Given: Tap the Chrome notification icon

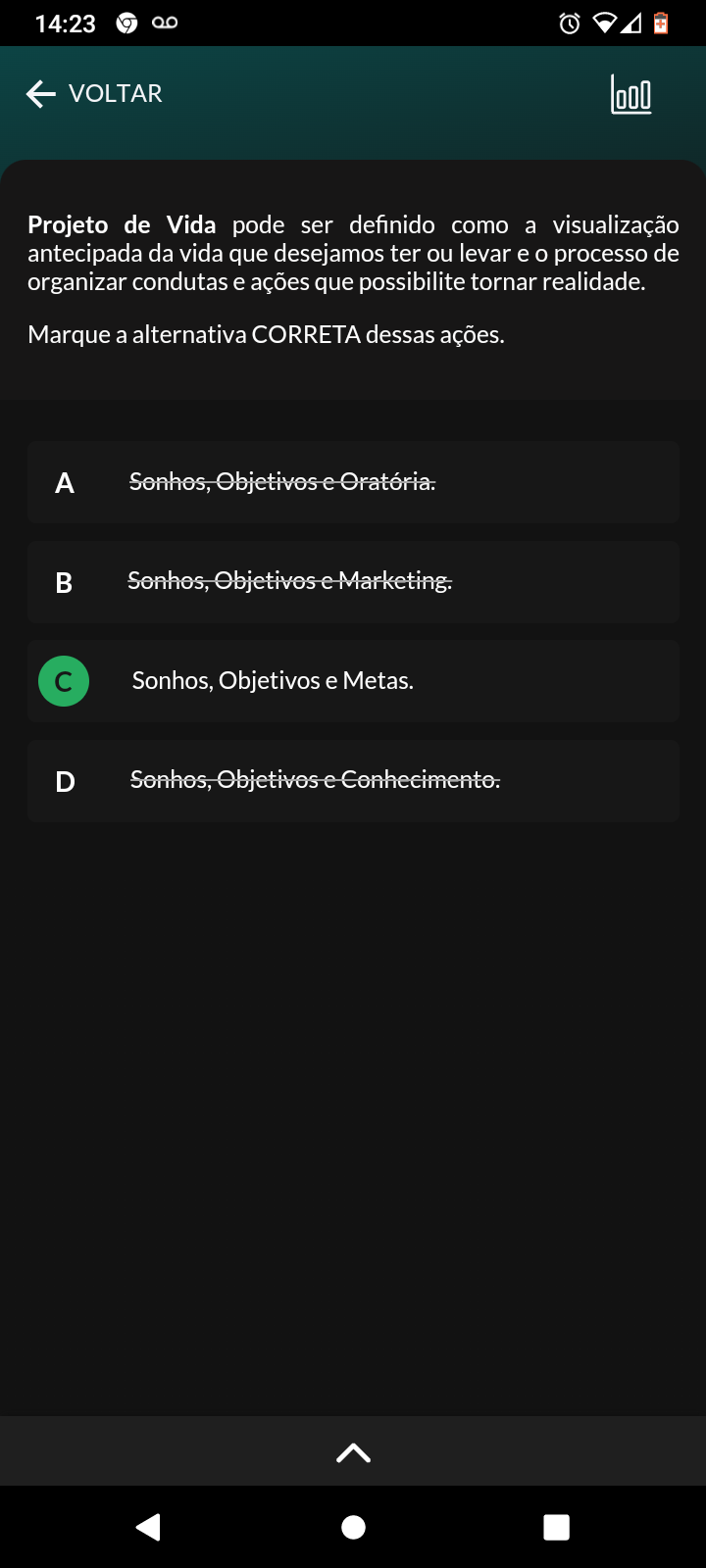Looking at the screenshot, I should [x=126, y=23].
